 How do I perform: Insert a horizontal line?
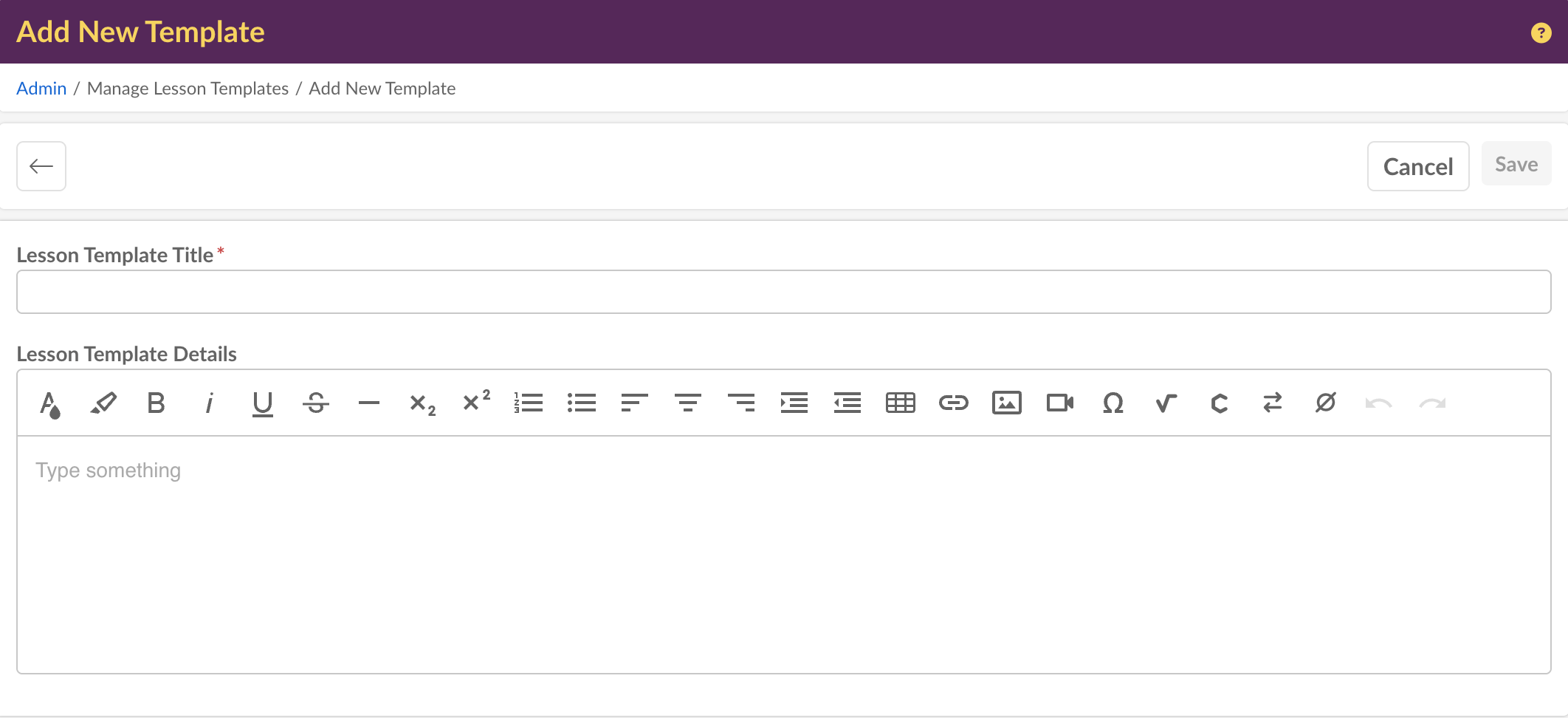pos(369,403)
